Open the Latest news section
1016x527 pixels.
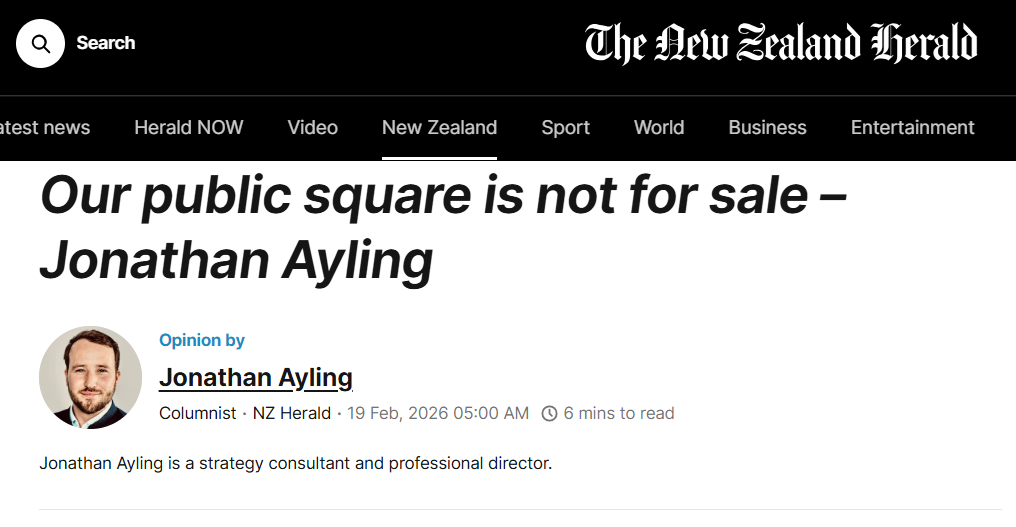45,127
